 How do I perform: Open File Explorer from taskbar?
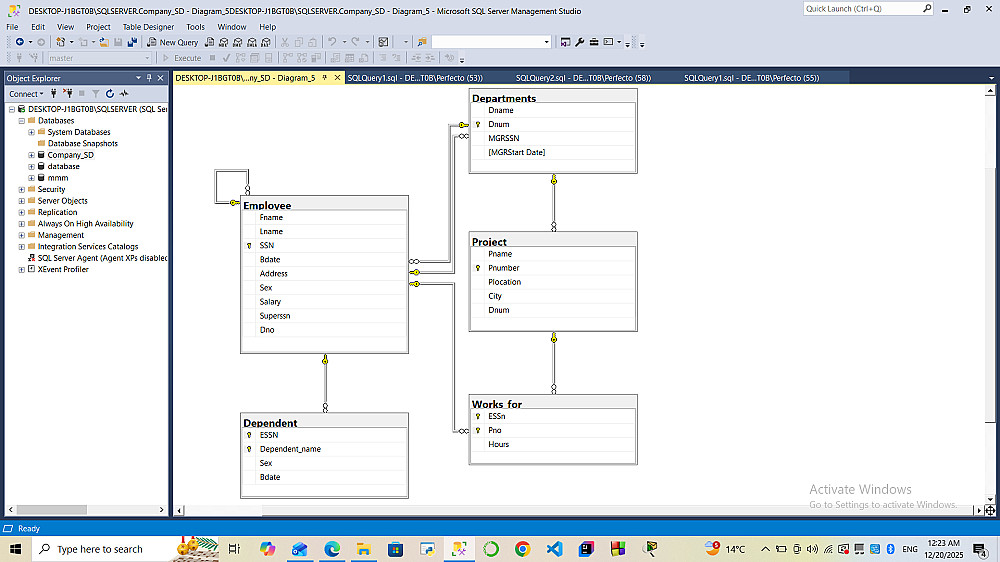point(364,549)
